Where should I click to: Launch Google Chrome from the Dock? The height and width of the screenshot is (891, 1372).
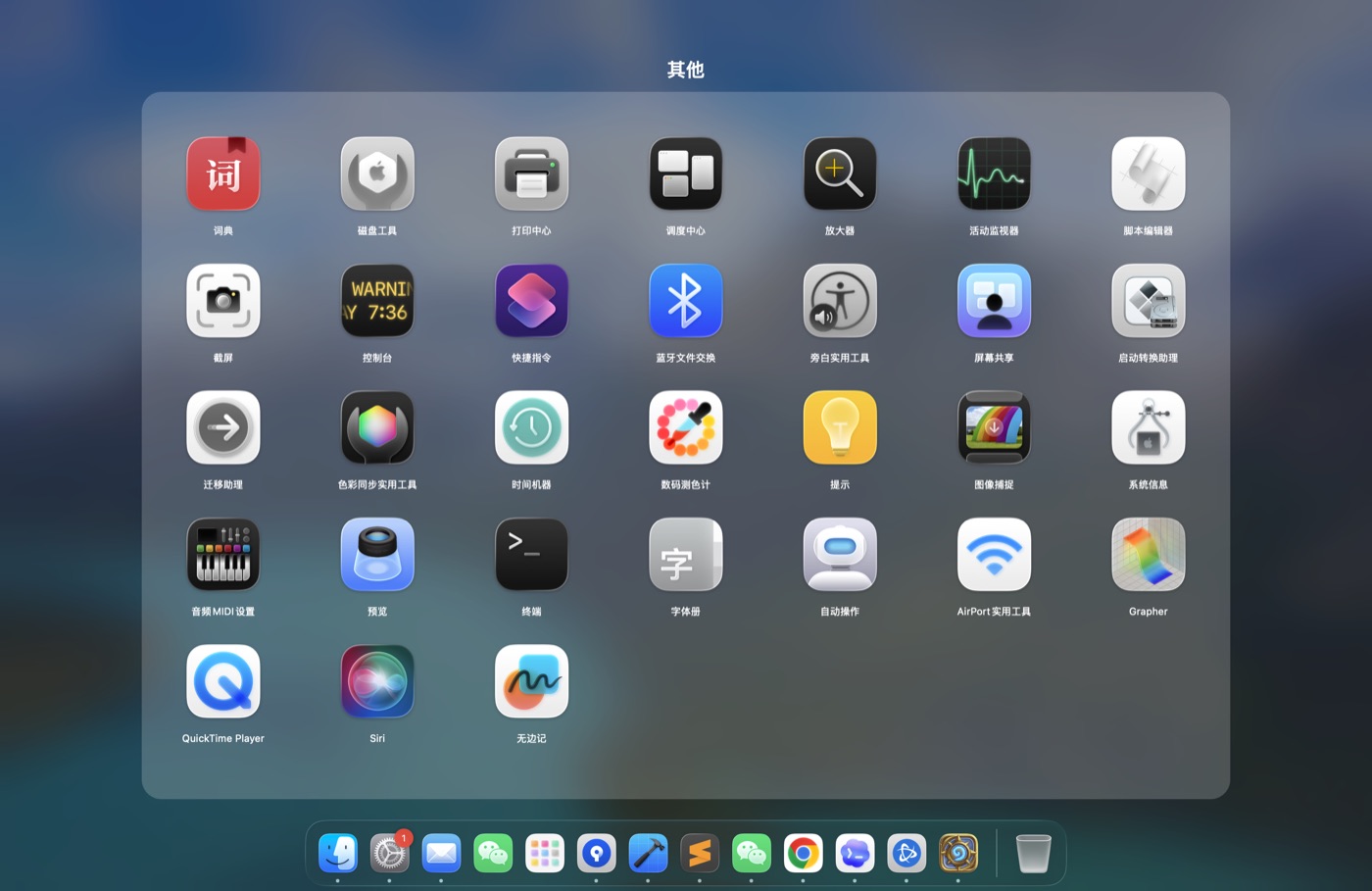click(803, 854)
